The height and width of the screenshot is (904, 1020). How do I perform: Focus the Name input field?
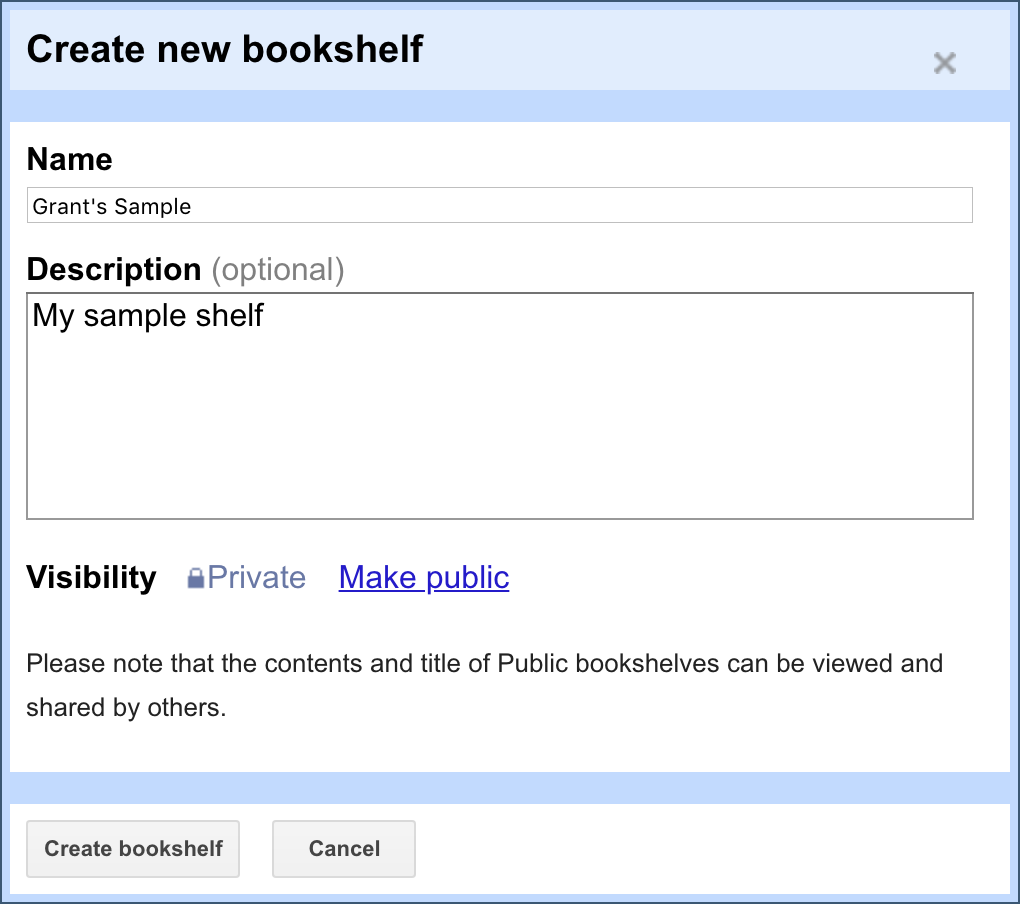pyautogui.click(x=500, y=205)
